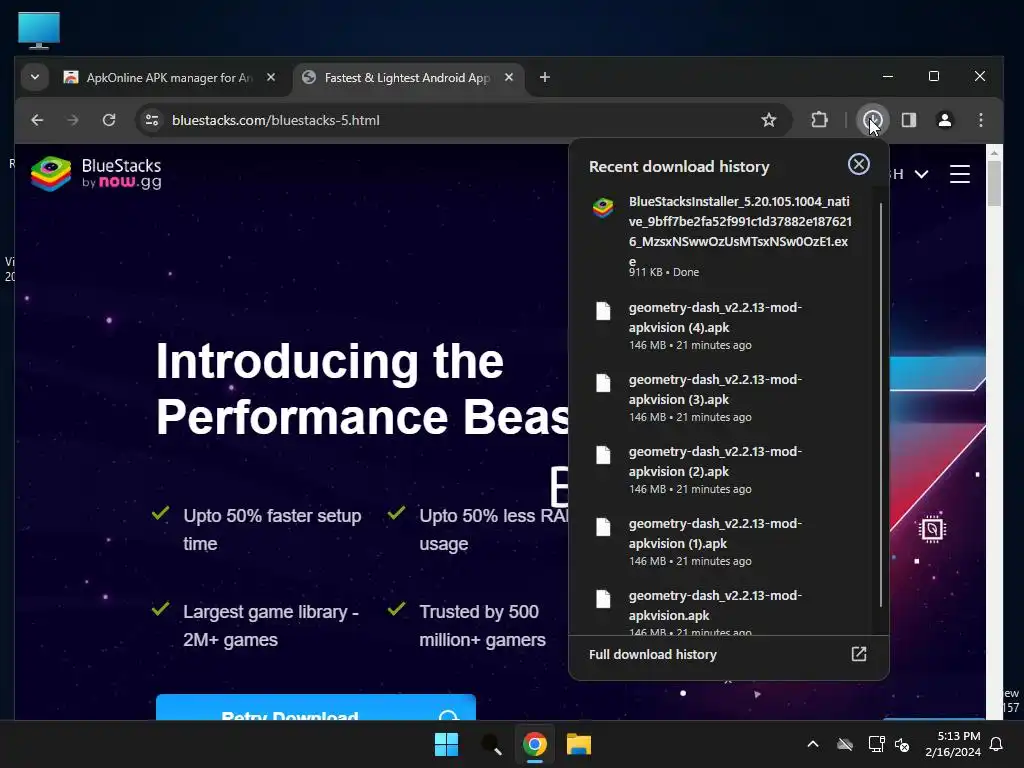This screenshot has height=768, width=1024.
Task: Click file icon of geometry-dash (1).apk
Action: point(603,526)
